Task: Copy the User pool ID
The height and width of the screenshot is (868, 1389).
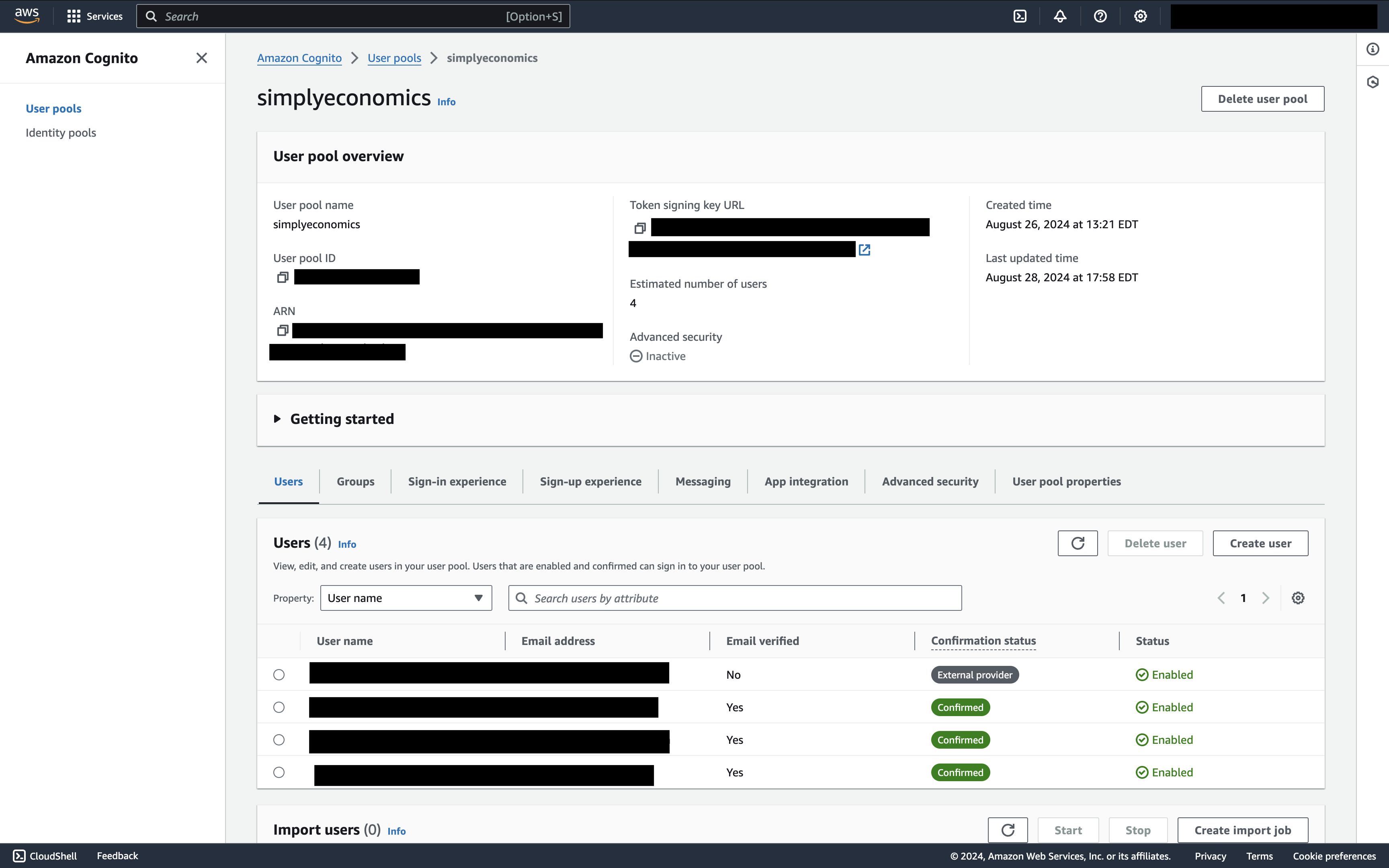Action: click(283, 277)
